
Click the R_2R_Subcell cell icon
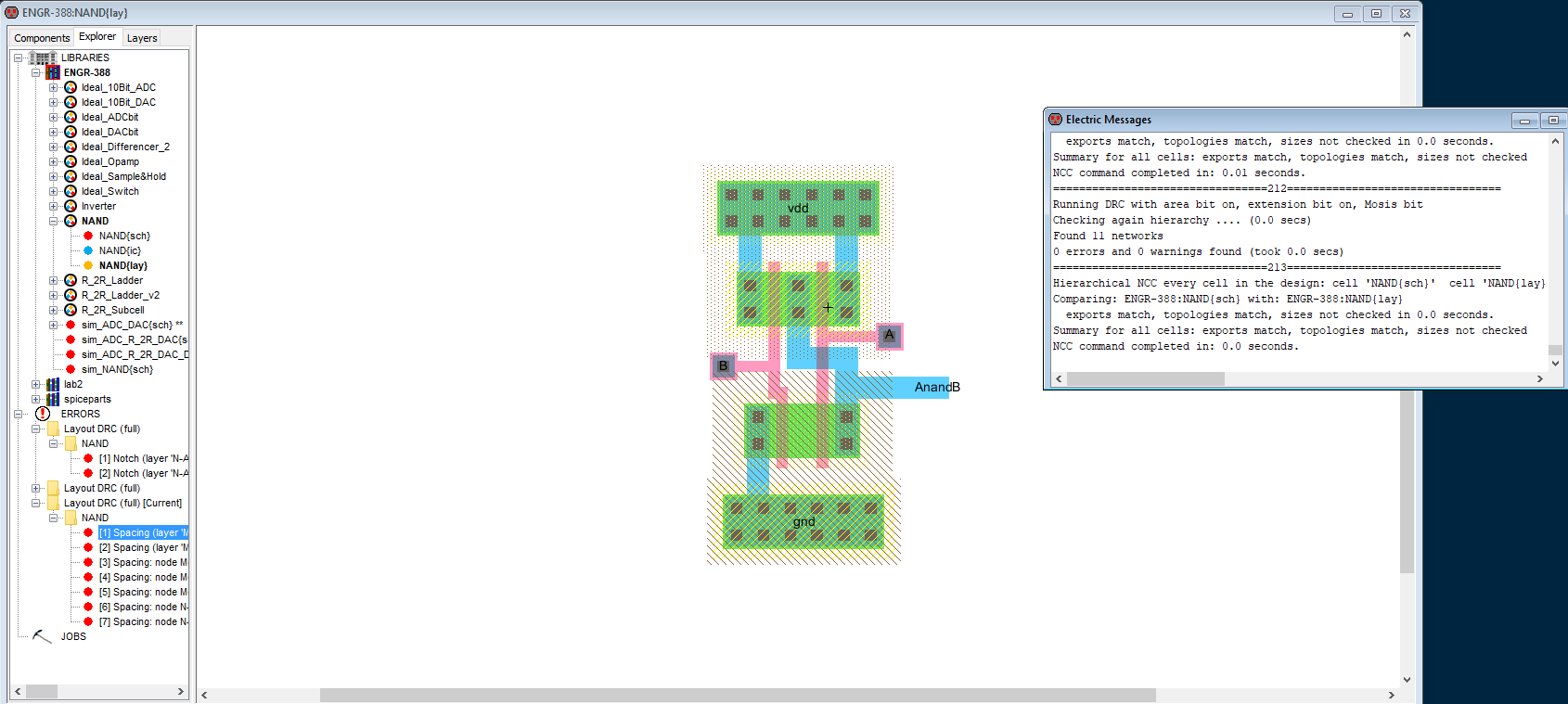click(71, 310)
